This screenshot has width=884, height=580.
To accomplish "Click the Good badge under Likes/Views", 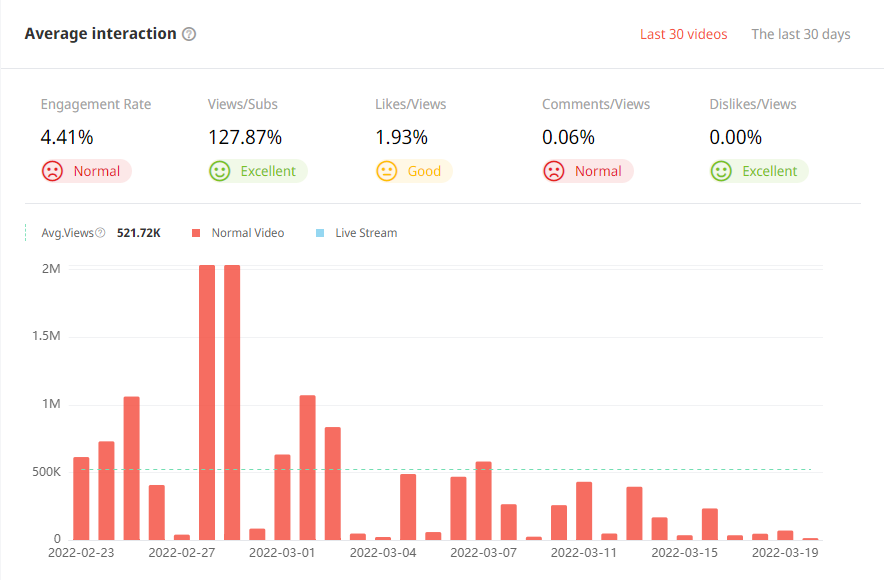I will 423,171.
